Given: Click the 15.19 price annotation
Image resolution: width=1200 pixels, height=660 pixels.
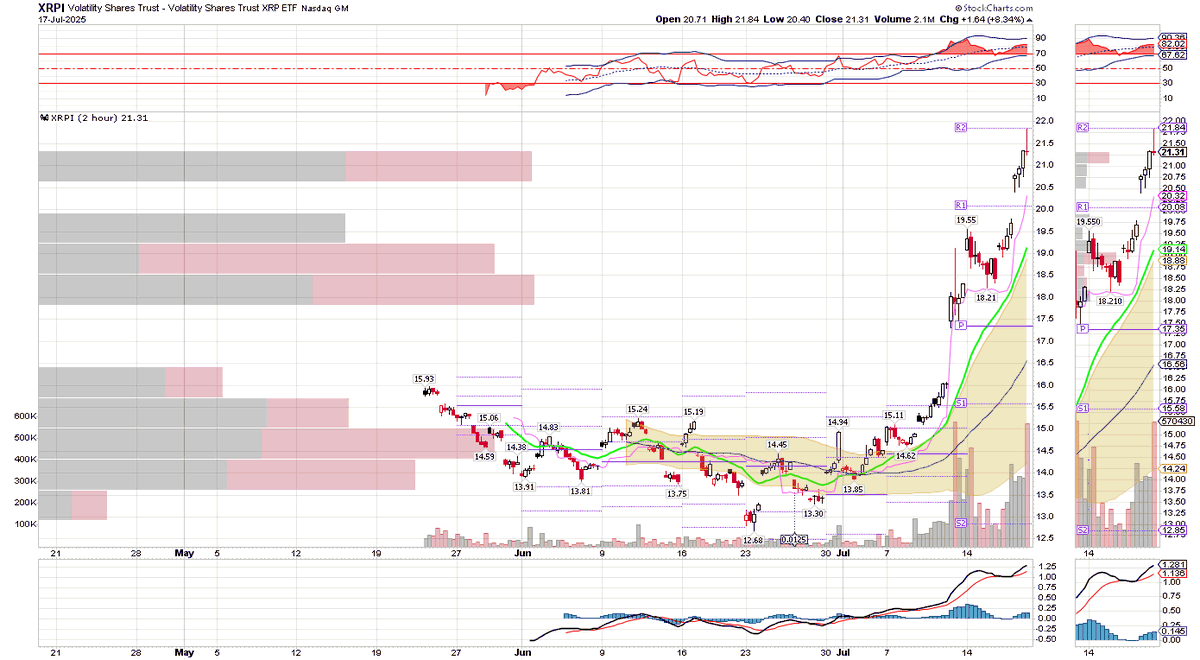Looking at the screenshot, I should [x=694, y=411].
